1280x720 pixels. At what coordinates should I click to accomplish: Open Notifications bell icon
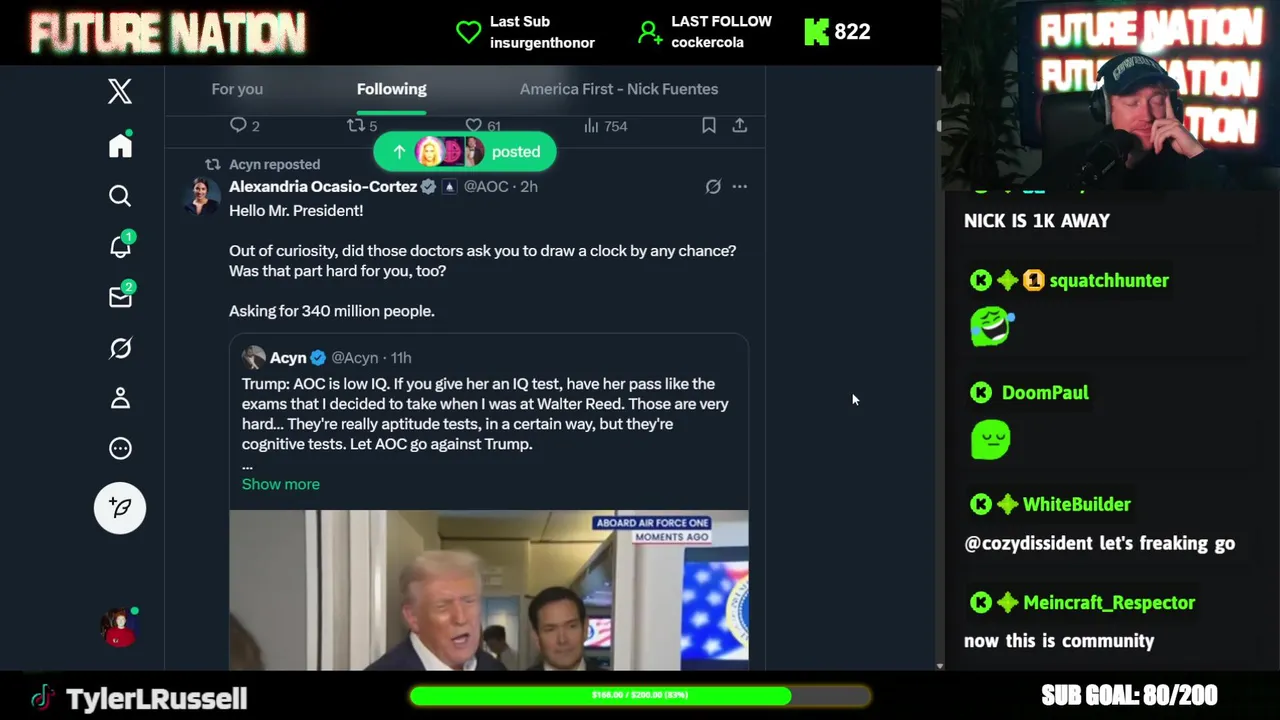coord(120,246)
